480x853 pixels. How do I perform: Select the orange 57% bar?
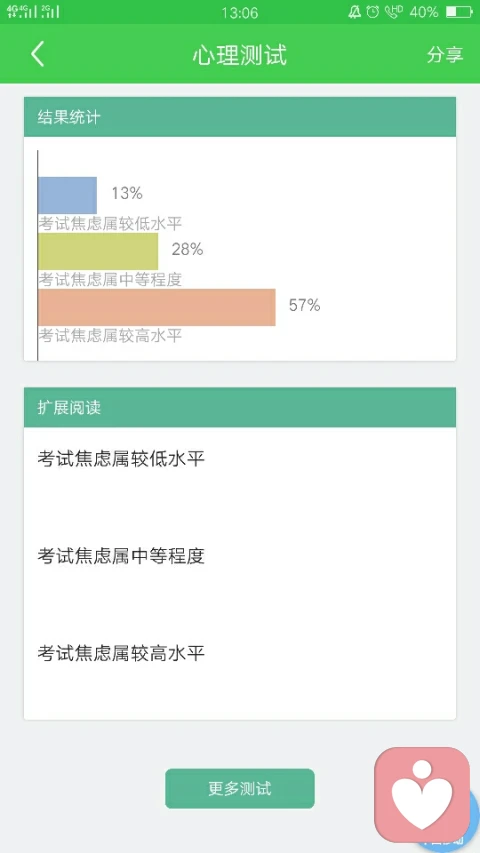click(x=157, y=307)
